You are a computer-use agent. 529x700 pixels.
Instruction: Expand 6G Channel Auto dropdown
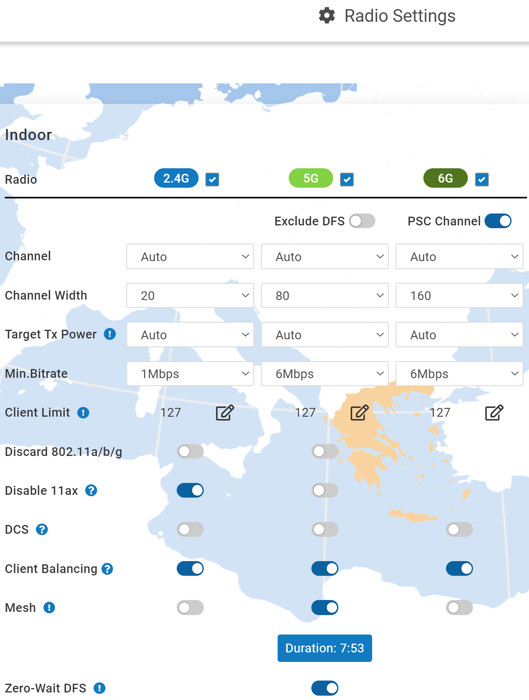(x=459, y=256)
